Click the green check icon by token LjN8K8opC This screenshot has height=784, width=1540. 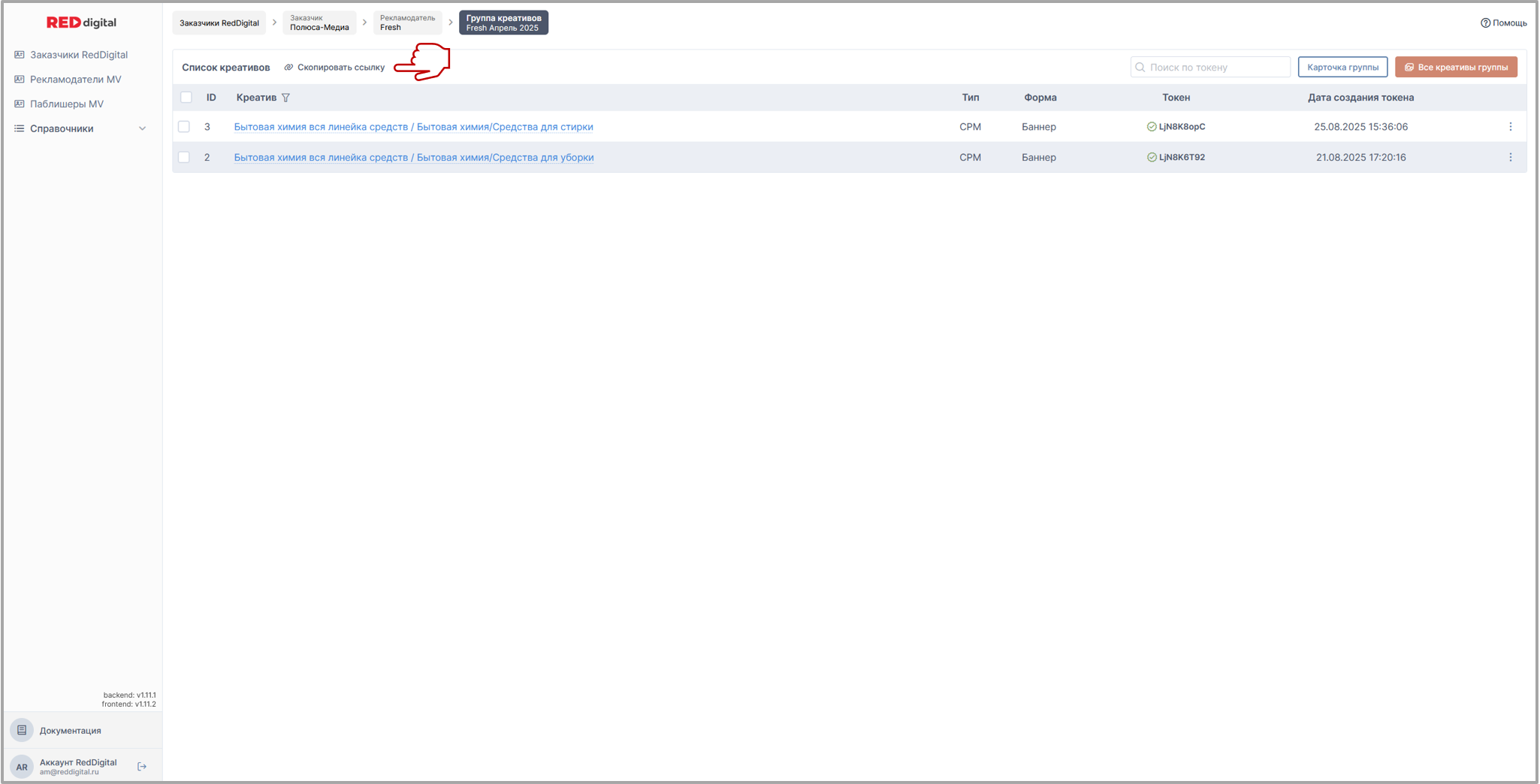(x=1151, y=127)
